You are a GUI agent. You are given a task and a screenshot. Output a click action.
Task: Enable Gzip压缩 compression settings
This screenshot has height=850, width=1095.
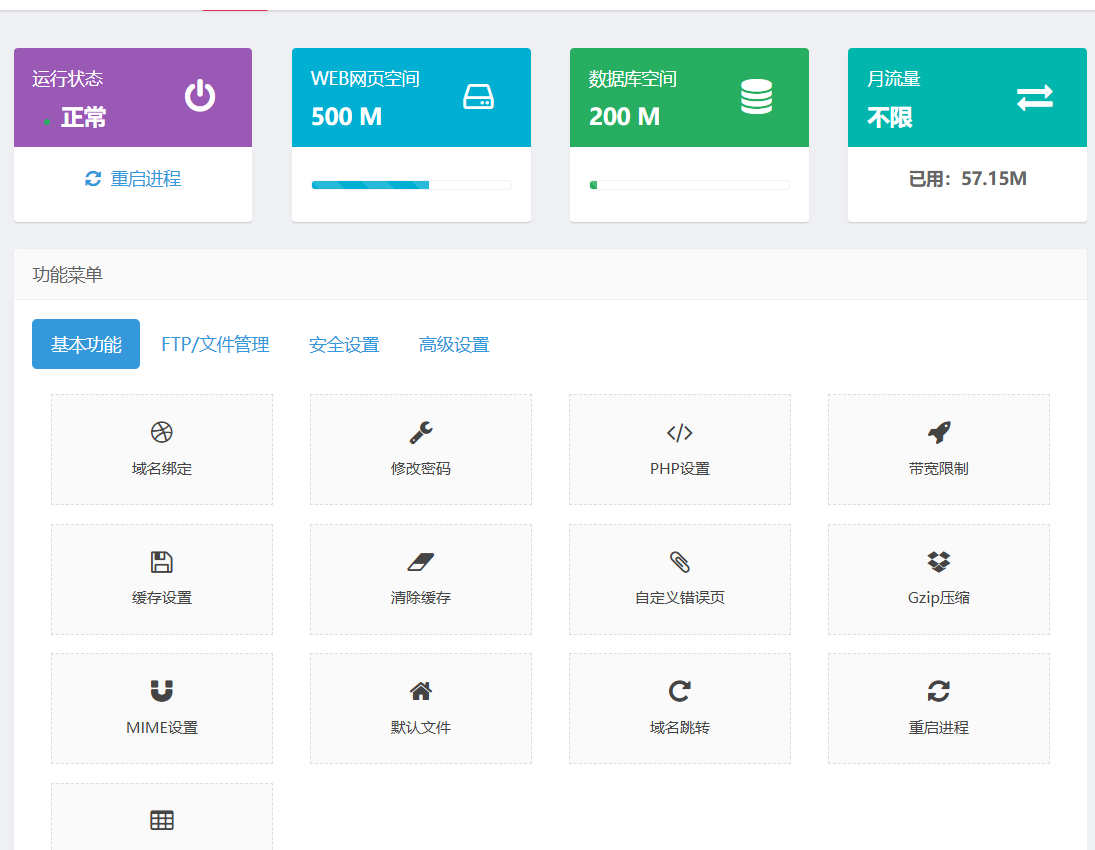[938, 579]
